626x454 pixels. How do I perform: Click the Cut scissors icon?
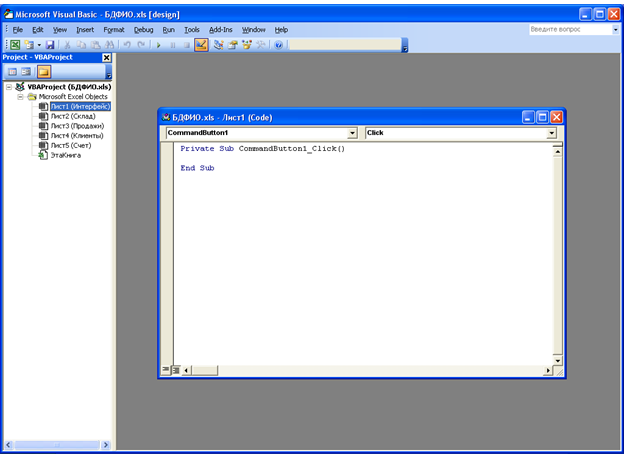[x=67, y=45]
